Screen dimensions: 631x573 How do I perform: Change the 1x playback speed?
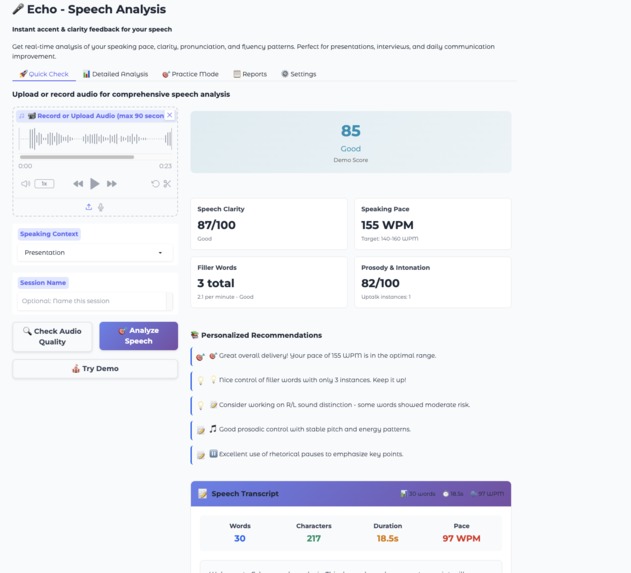(x=44, y=184)
